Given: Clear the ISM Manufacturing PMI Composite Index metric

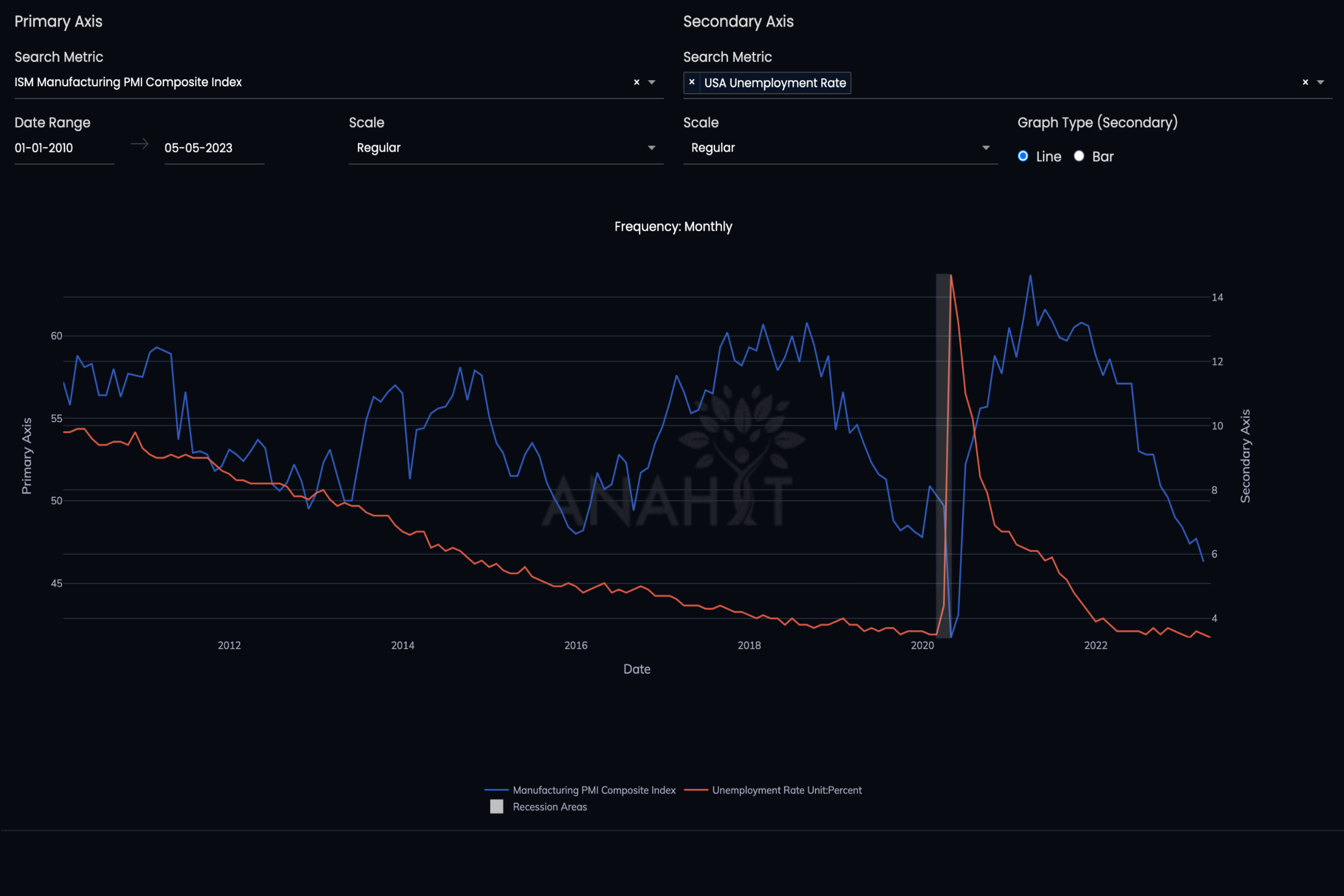Looking at the screenshot, I should (637, 82).
